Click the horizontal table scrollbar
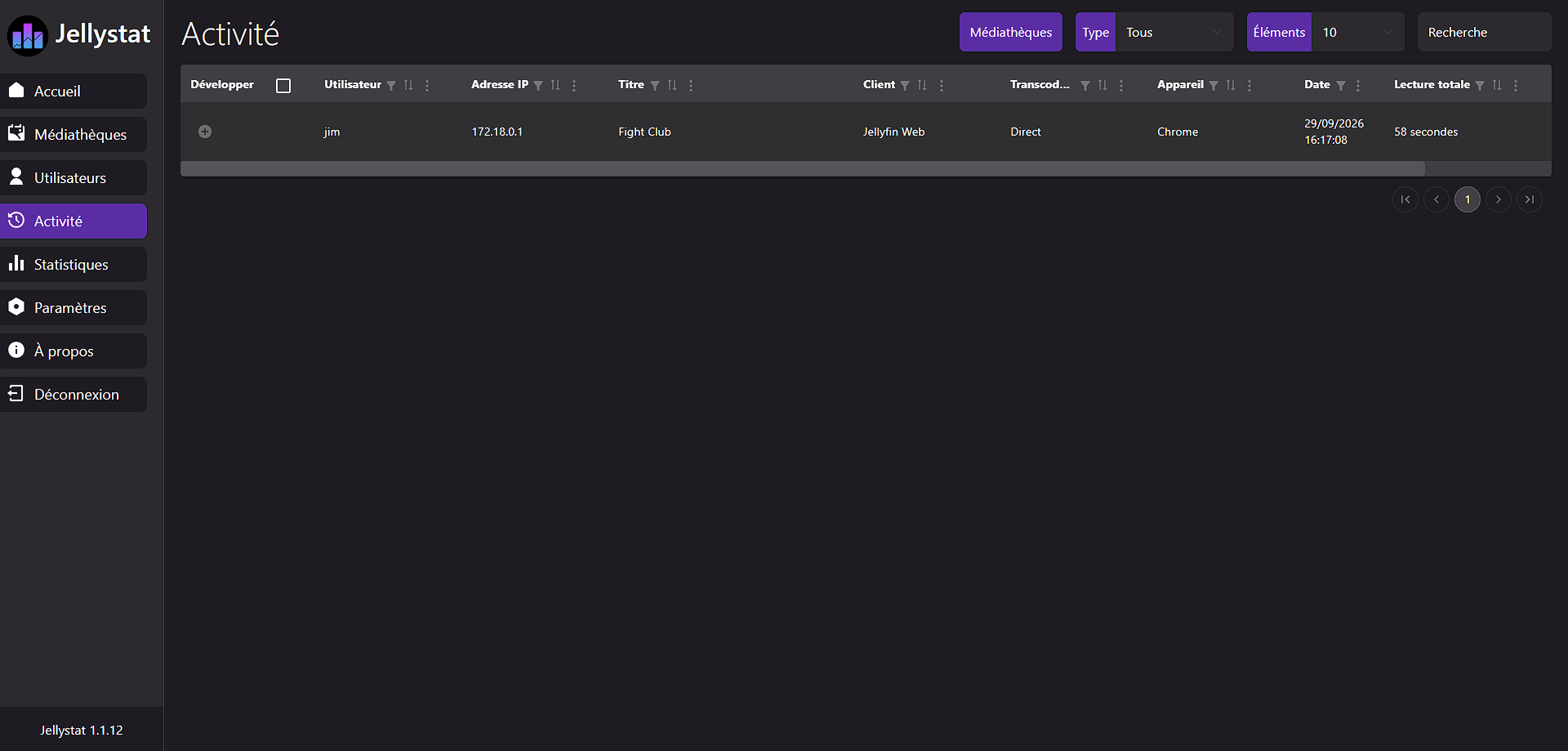Viewport: 1568px width, 751px height. (803, 168)
